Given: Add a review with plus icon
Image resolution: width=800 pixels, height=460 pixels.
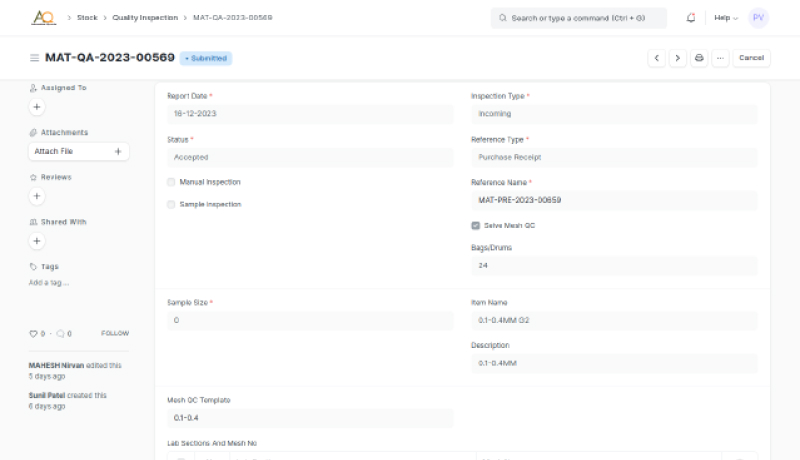Looking at the screenshot, I should [37, 196].
